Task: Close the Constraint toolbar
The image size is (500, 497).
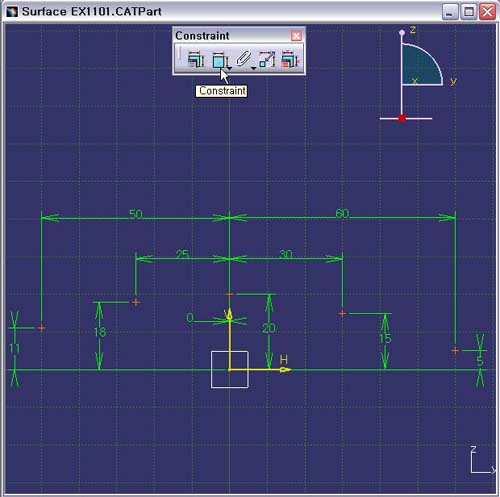Action: [296, 36]
